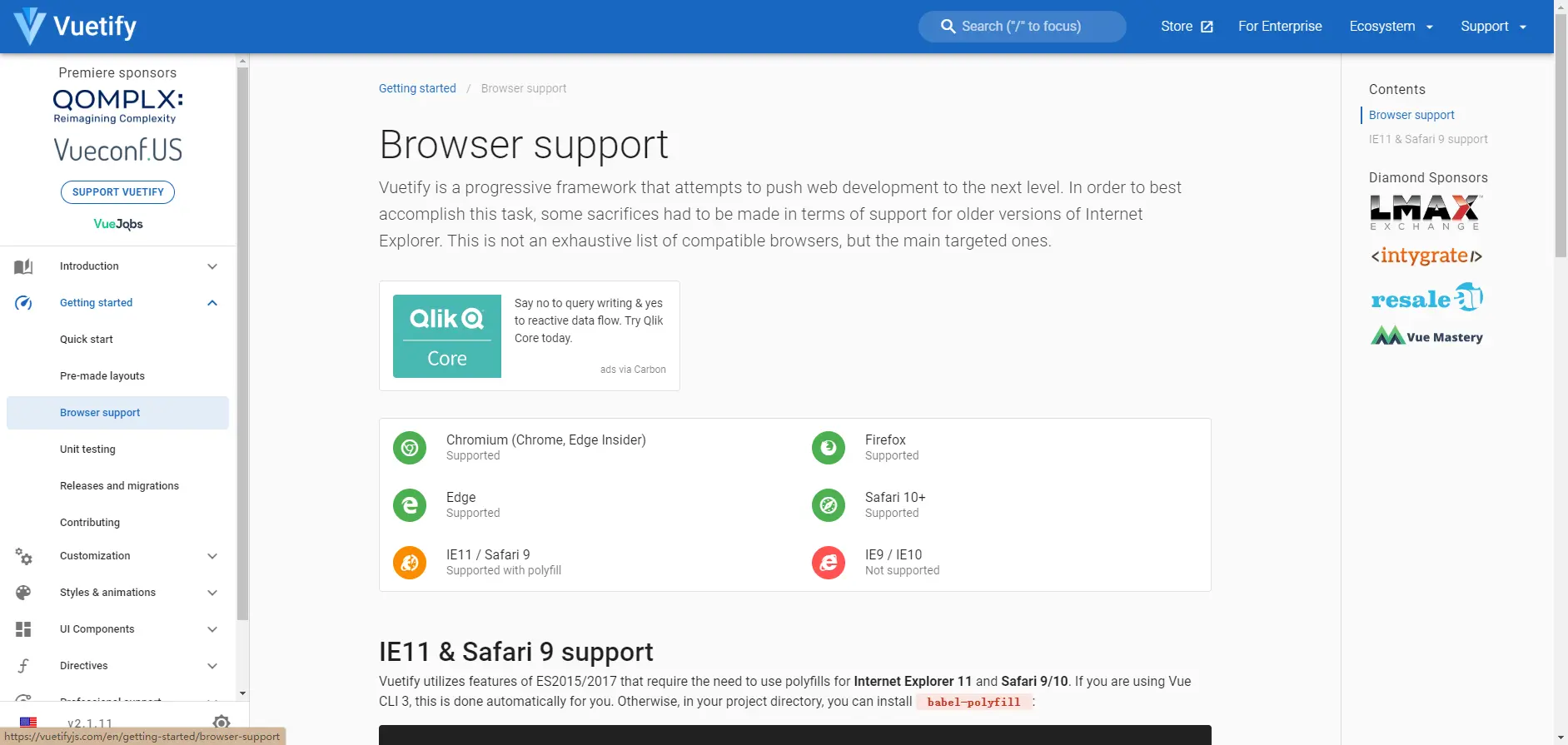Open the intygrate sponsor logo
The image size is (1568, 745).
pyautogui.click(x=1426, y=256)
